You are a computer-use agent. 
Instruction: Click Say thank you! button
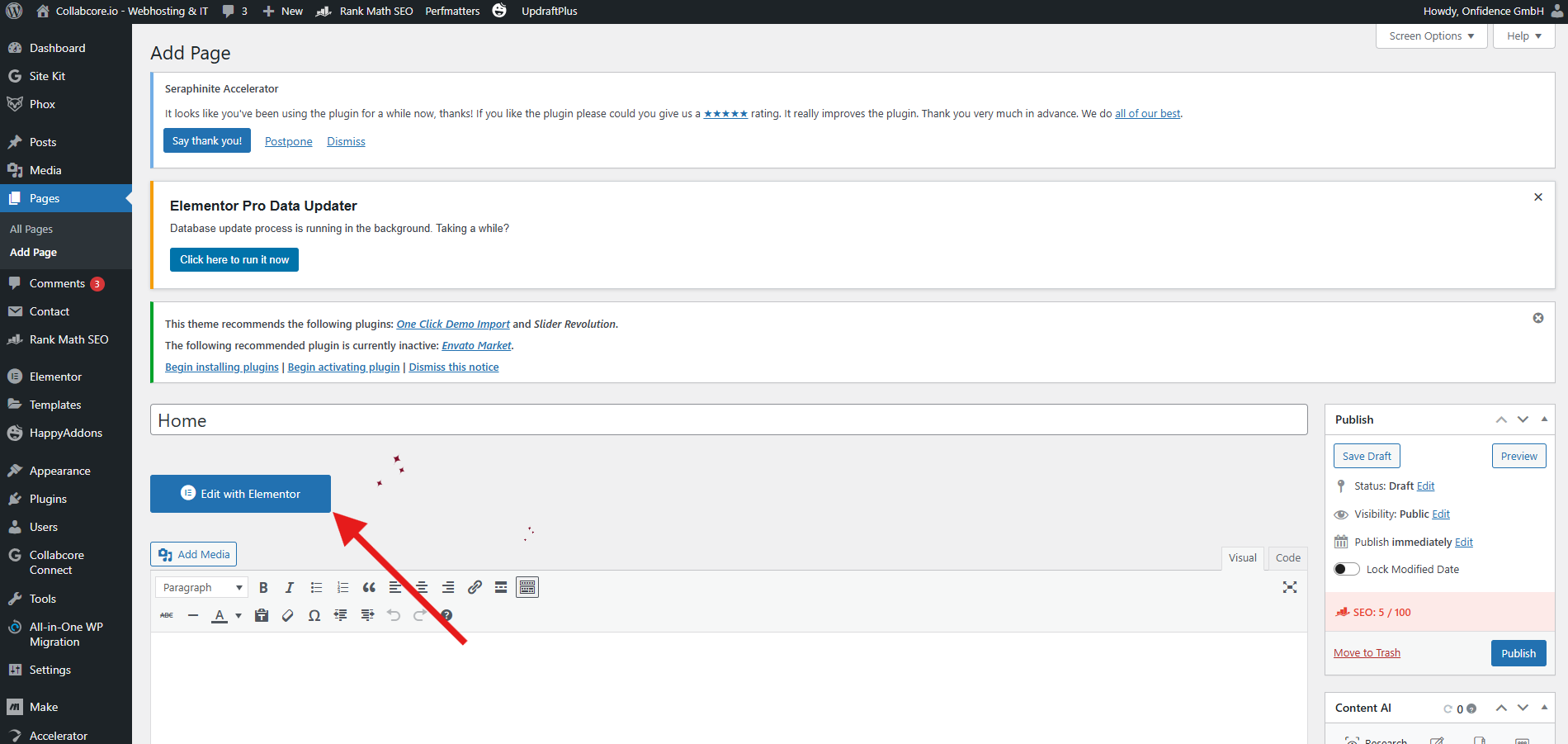tap(207, 141)
